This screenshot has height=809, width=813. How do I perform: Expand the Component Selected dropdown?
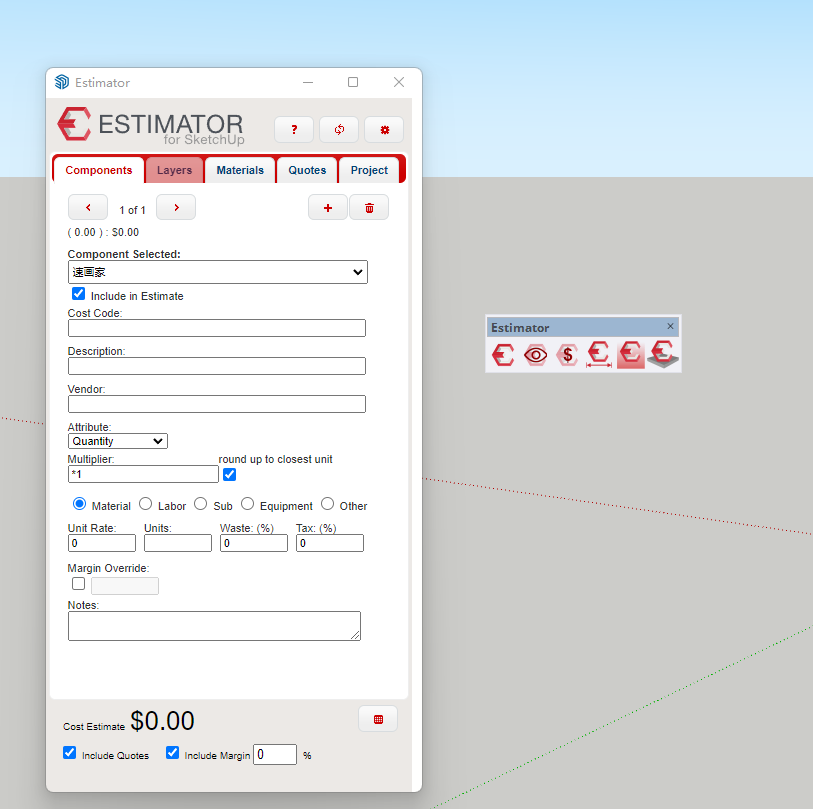(217, 272)
